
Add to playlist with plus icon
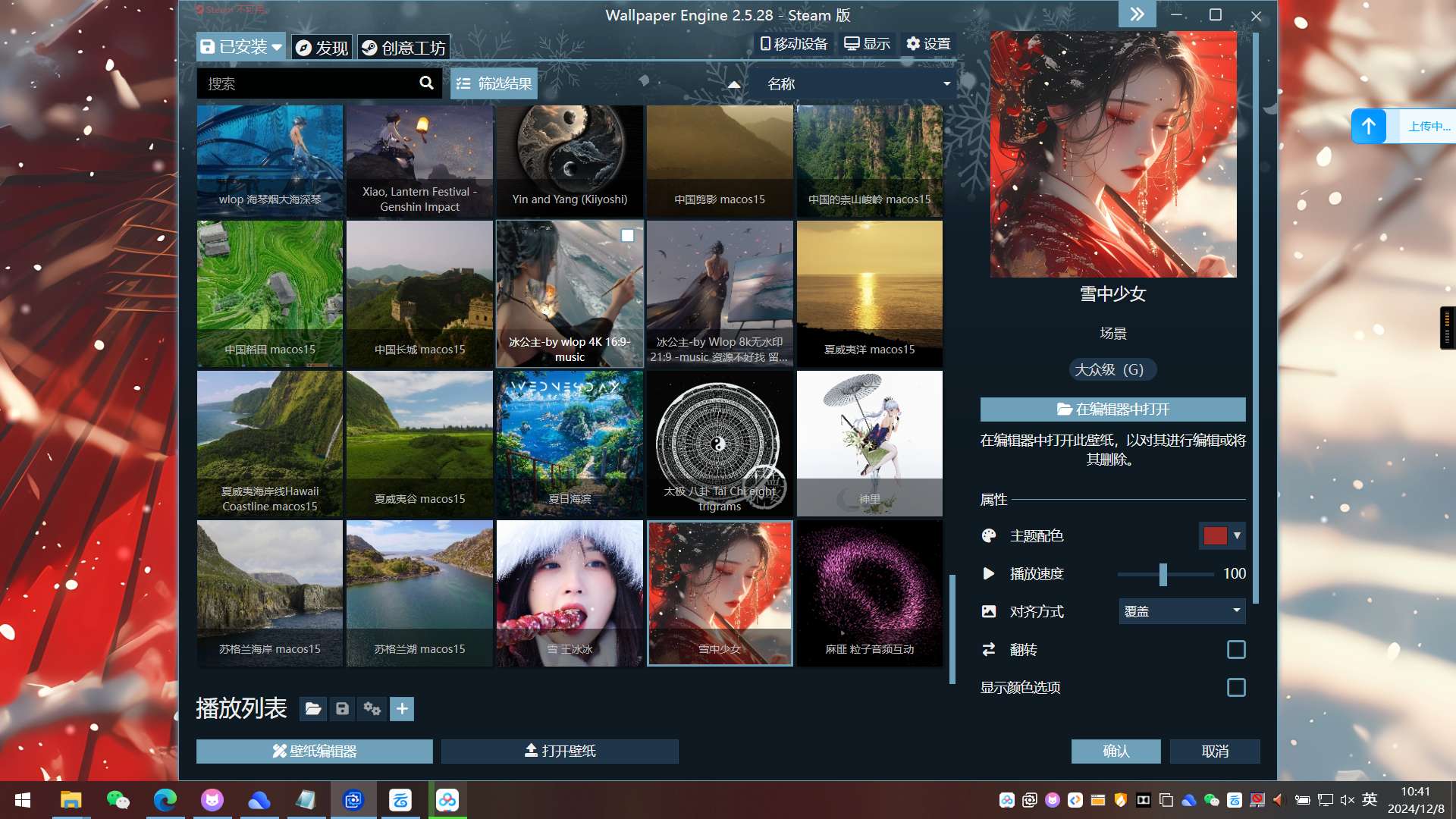pyautogui.click(x=402, y=709)
